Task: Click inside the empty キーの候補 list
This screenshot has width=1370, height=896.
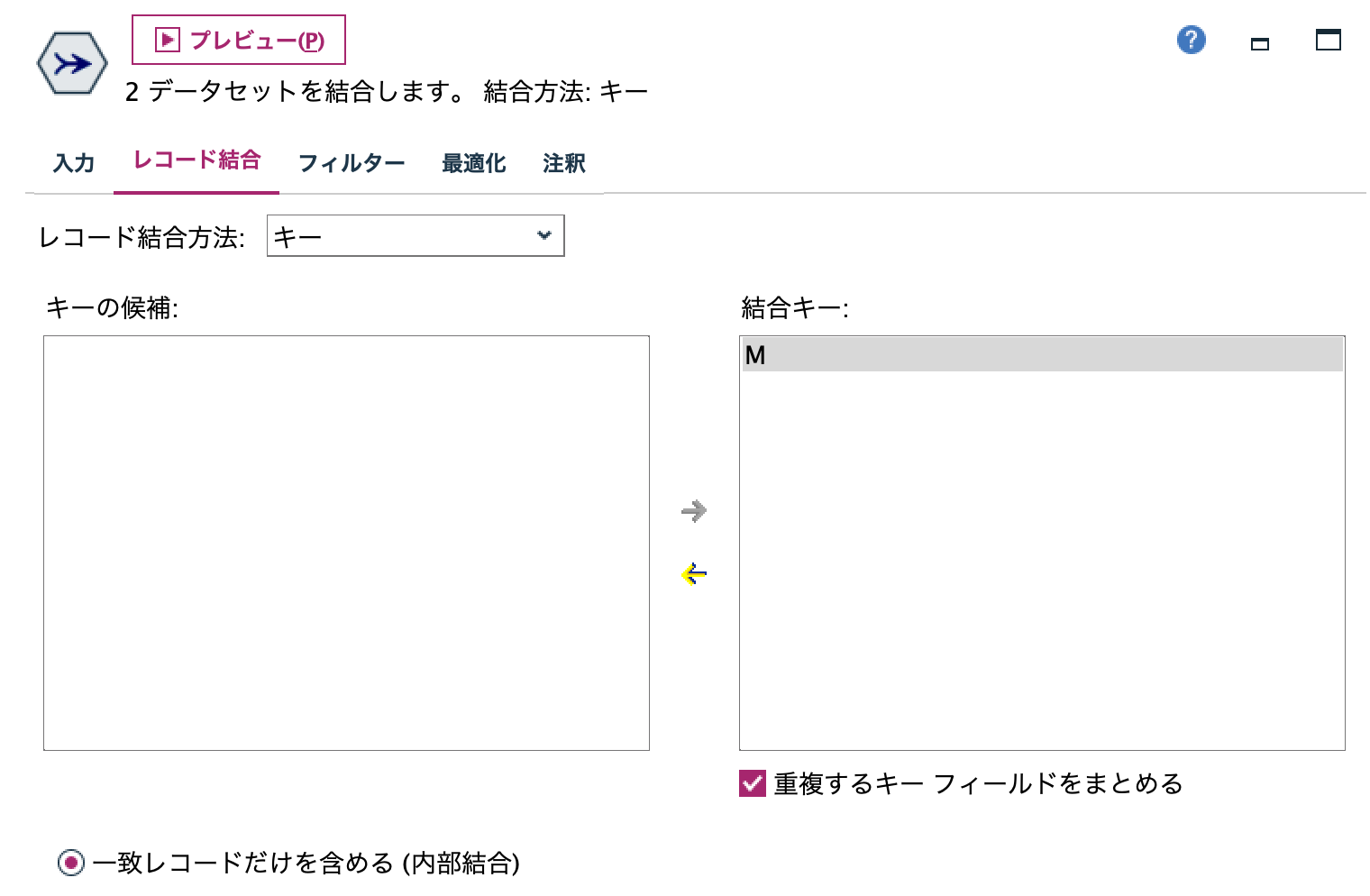Action: coord(345,541)
